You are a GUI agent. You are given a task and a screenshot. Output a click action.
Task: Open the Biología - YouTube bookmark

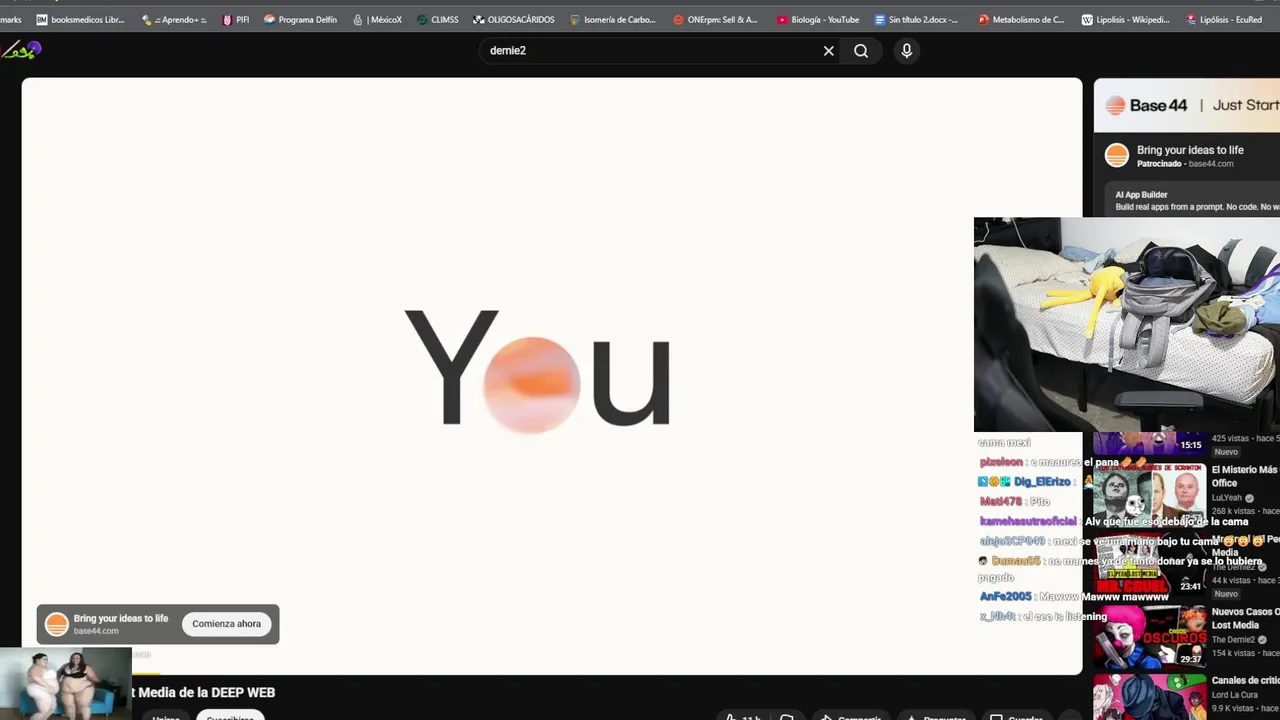818,19
